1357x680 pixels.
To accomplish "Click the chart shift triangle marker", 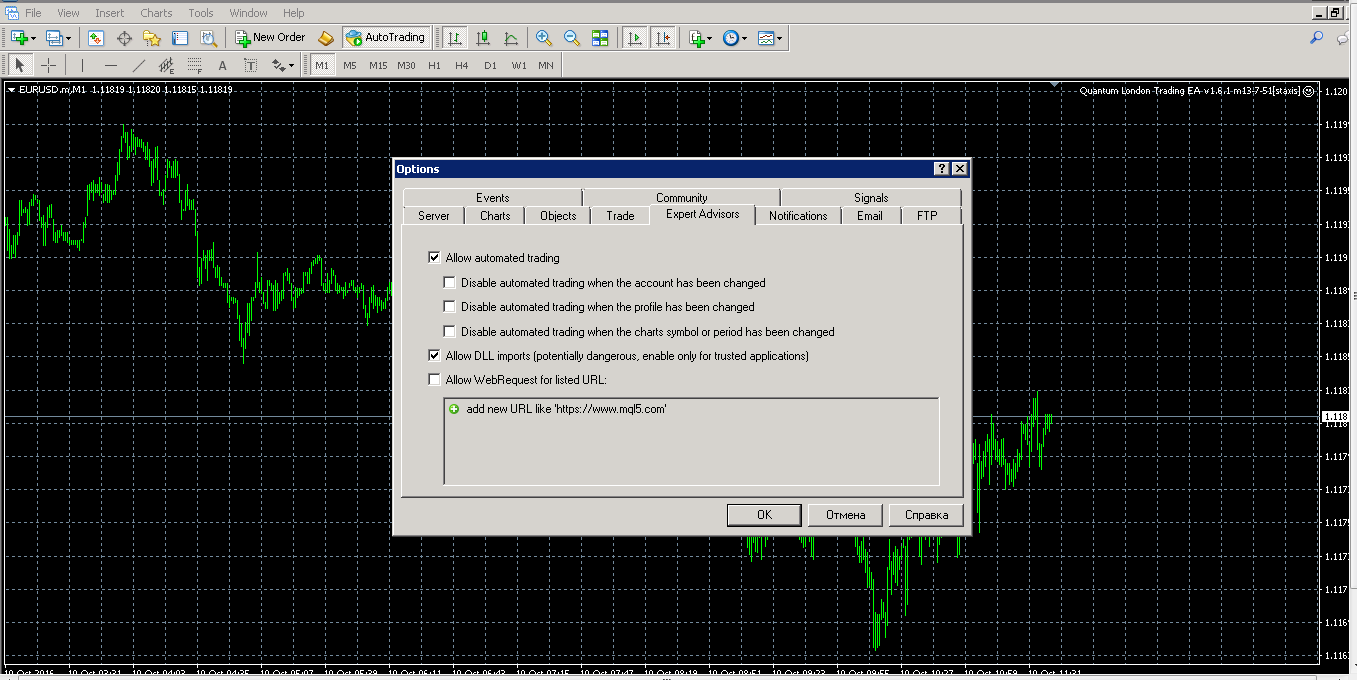I will 1055,84.
